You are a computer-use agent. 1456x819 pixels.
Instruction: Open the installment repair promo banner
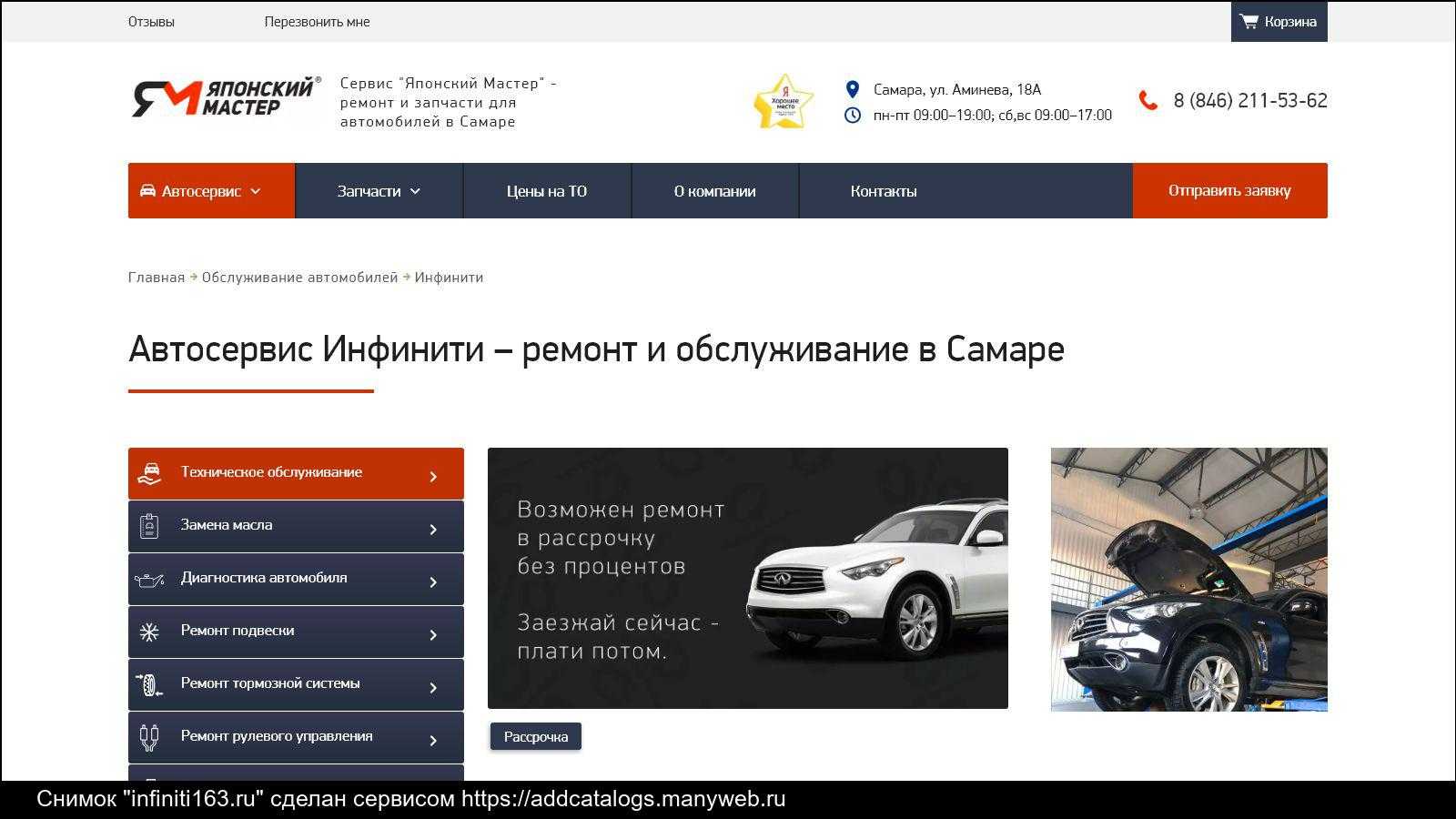(x=748, y=578)
